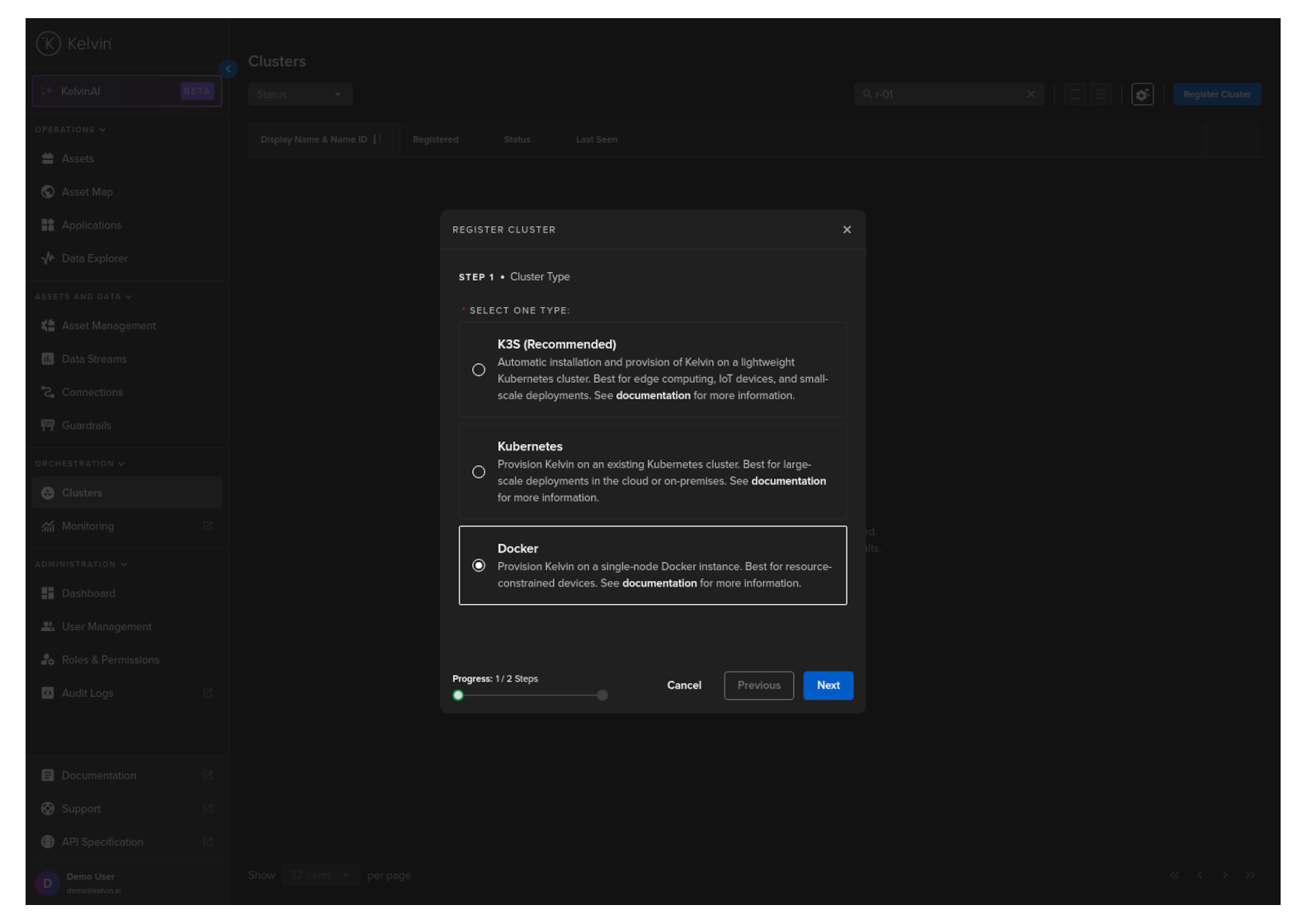Screen dimensions: 1307x924
Task: Collapse the sidebar with the chevron icon
Action: point(229,68)
